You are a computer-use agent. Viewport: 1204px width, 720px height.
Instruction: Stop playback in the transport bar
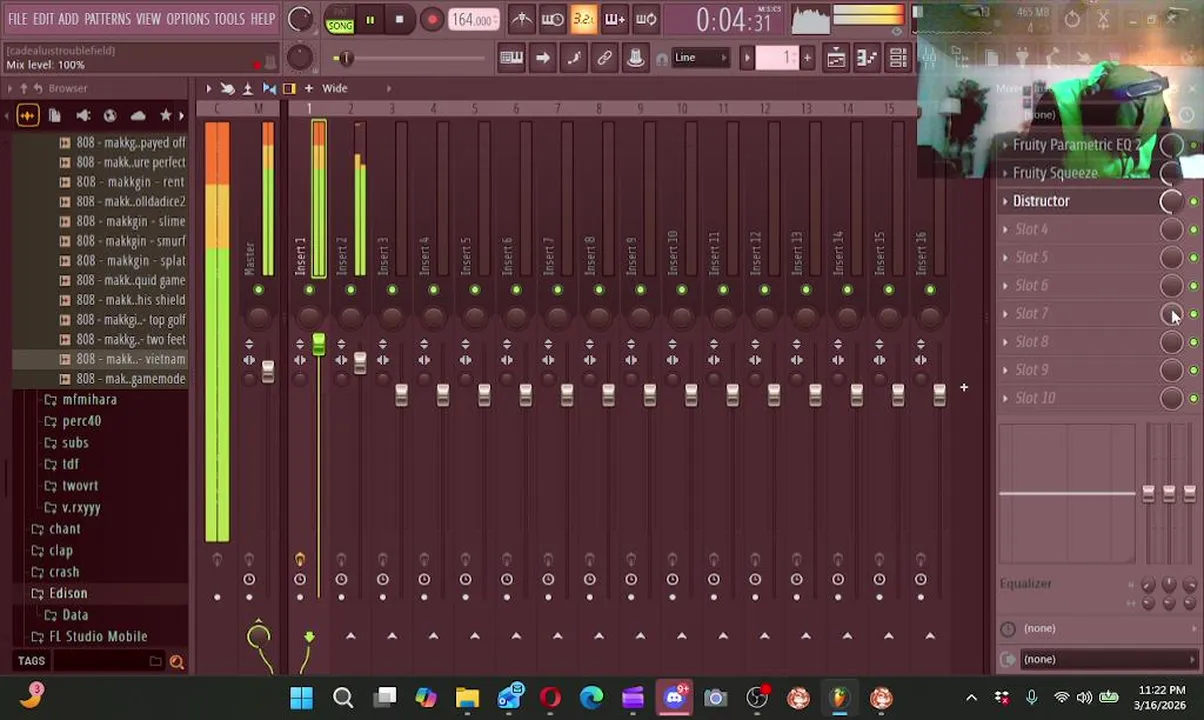[399, 19]
